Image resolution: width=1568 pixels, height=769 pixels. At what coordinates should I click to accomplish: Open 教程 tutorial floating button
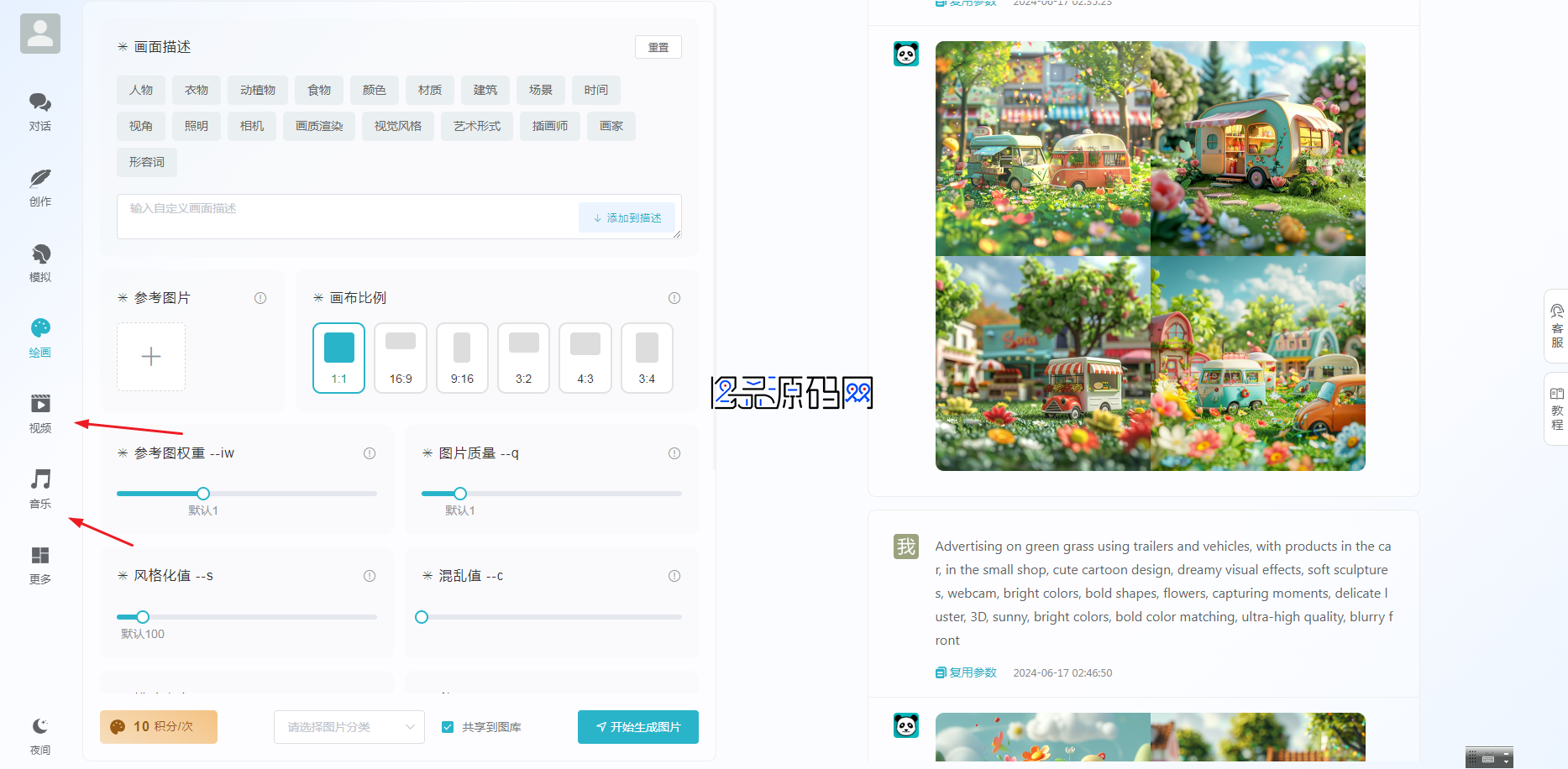tap(1557, 409)
